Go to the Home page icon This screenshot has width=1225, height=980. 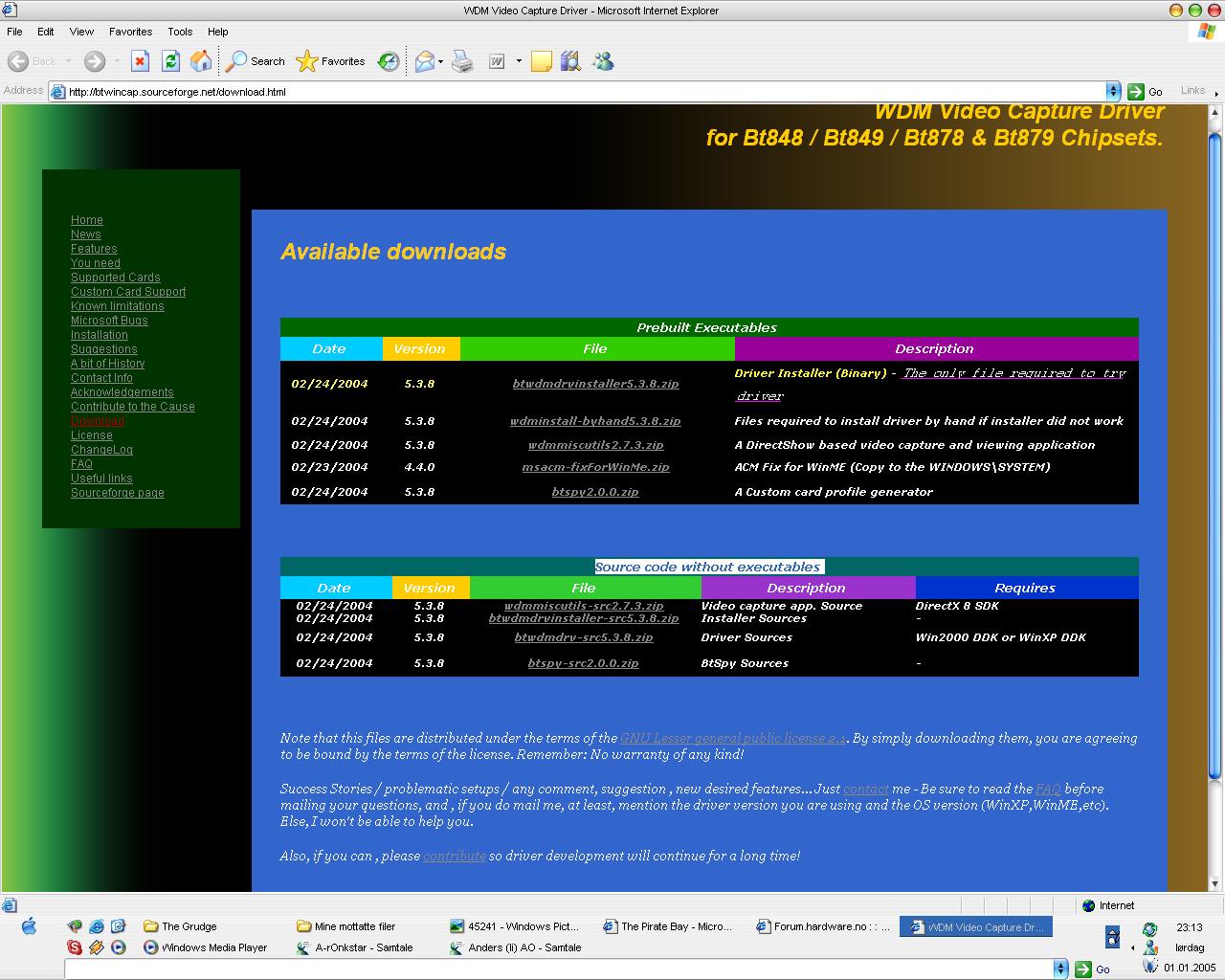click(201, 61)
